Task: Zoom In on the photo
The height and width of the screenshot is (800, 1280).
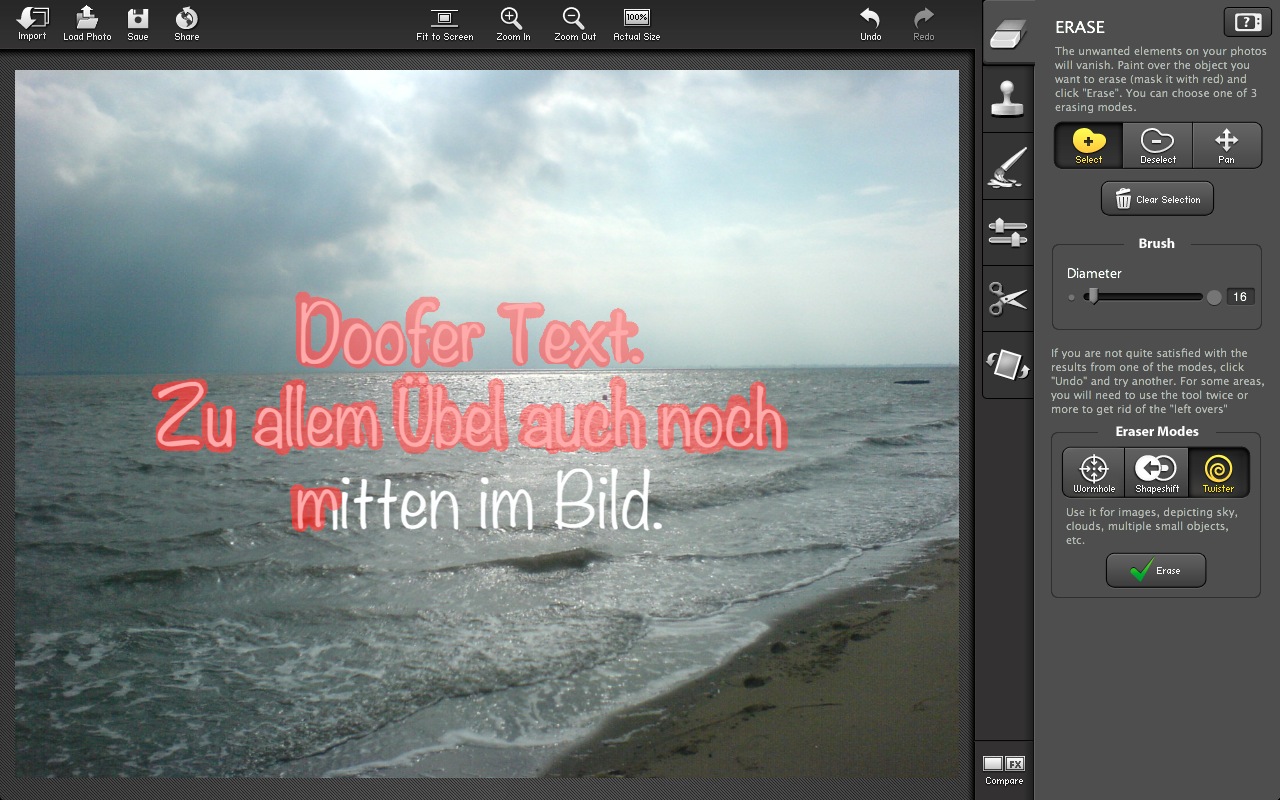Action: tap(512, 24)
